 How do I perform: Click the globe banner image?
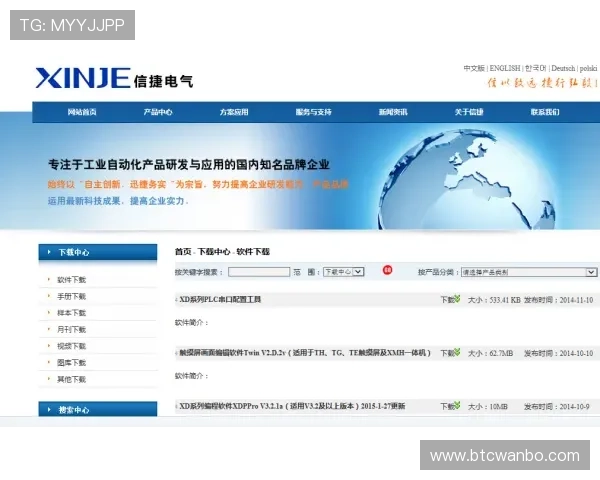467,180
